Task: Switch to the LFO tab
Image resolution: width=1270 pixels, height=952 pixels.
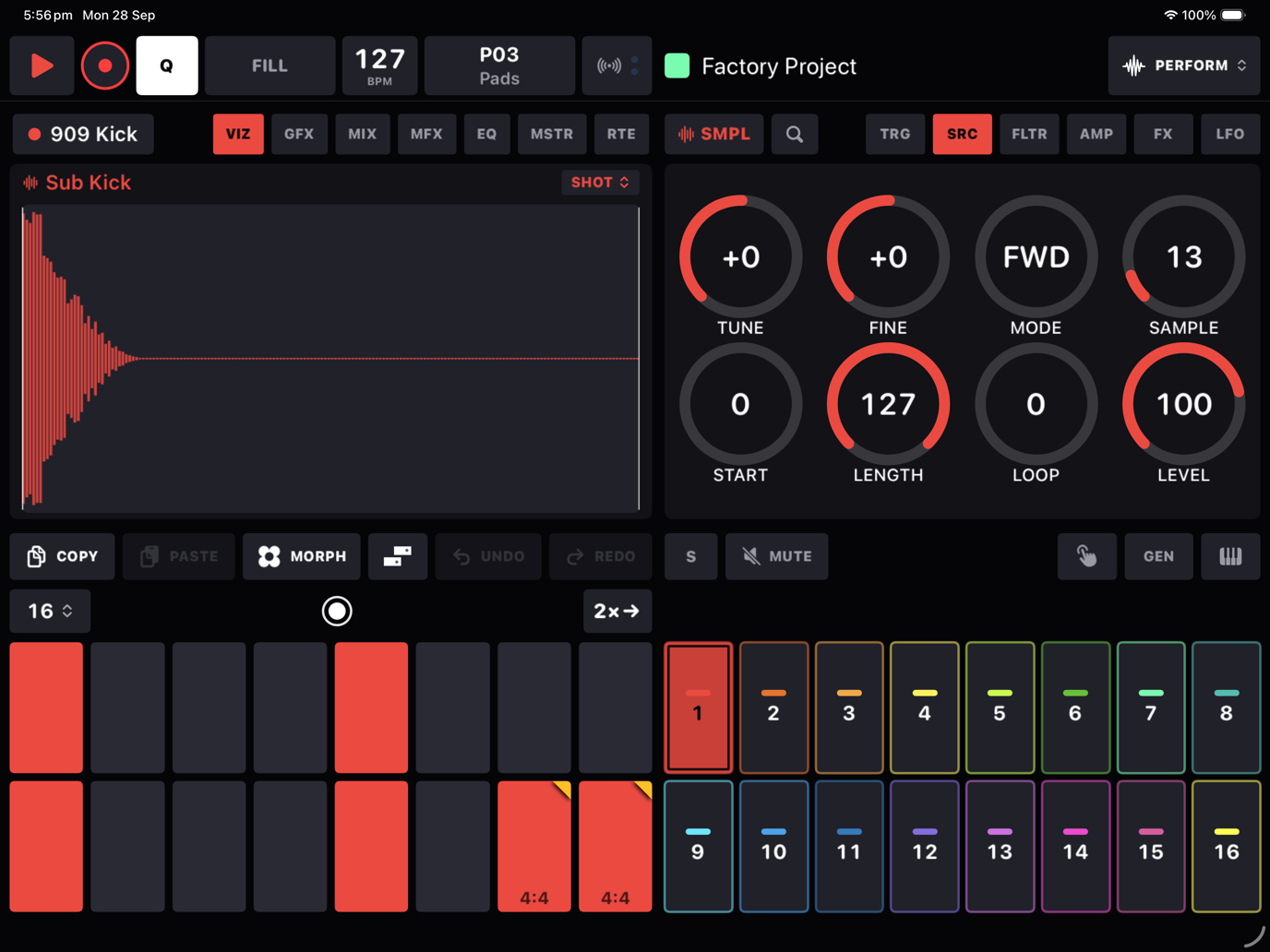Action: [x=1230, y=134]
